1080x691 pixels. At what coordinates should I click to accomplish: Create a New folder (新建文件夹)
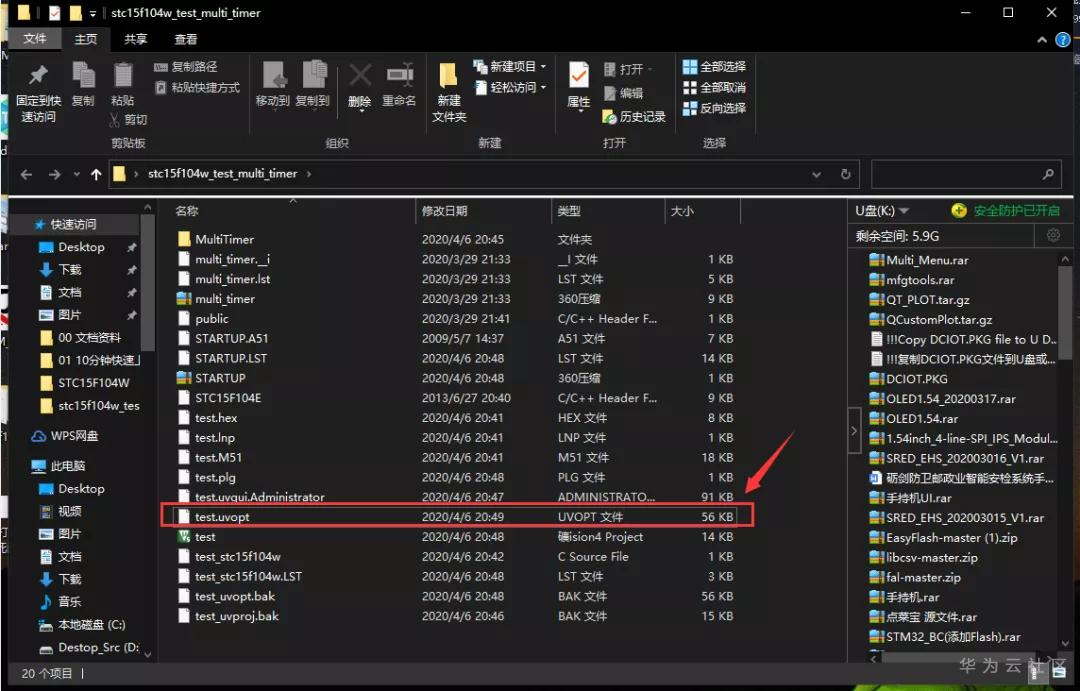pos(449,92)
